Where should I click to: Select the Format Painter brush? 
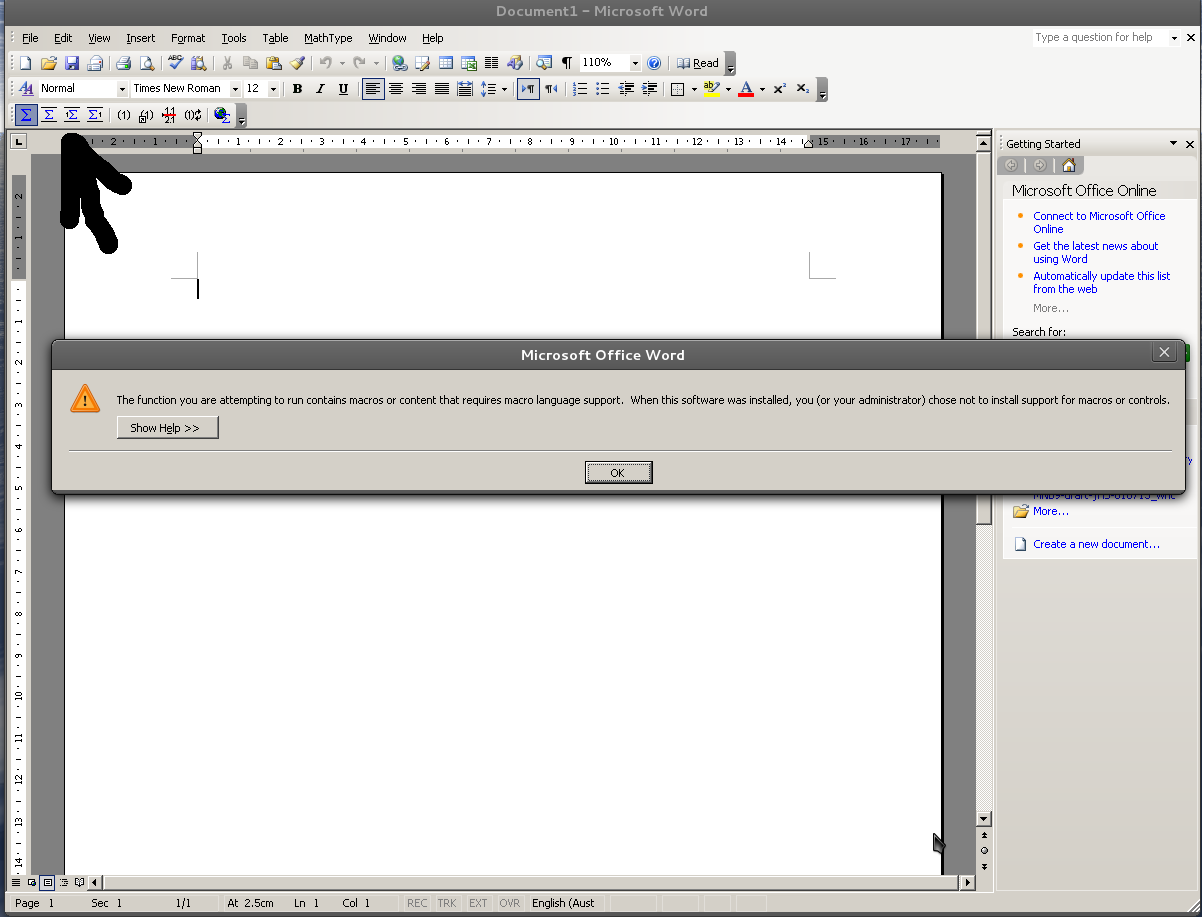[297, 63]
